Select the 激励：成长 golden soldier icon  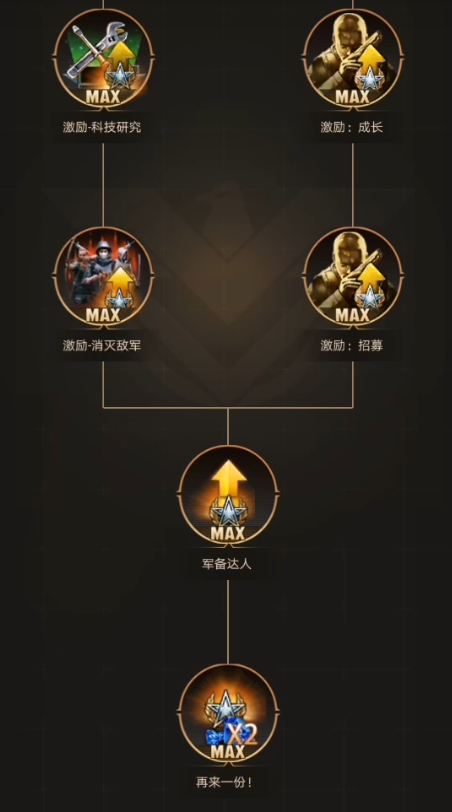(x=353, y=57)
